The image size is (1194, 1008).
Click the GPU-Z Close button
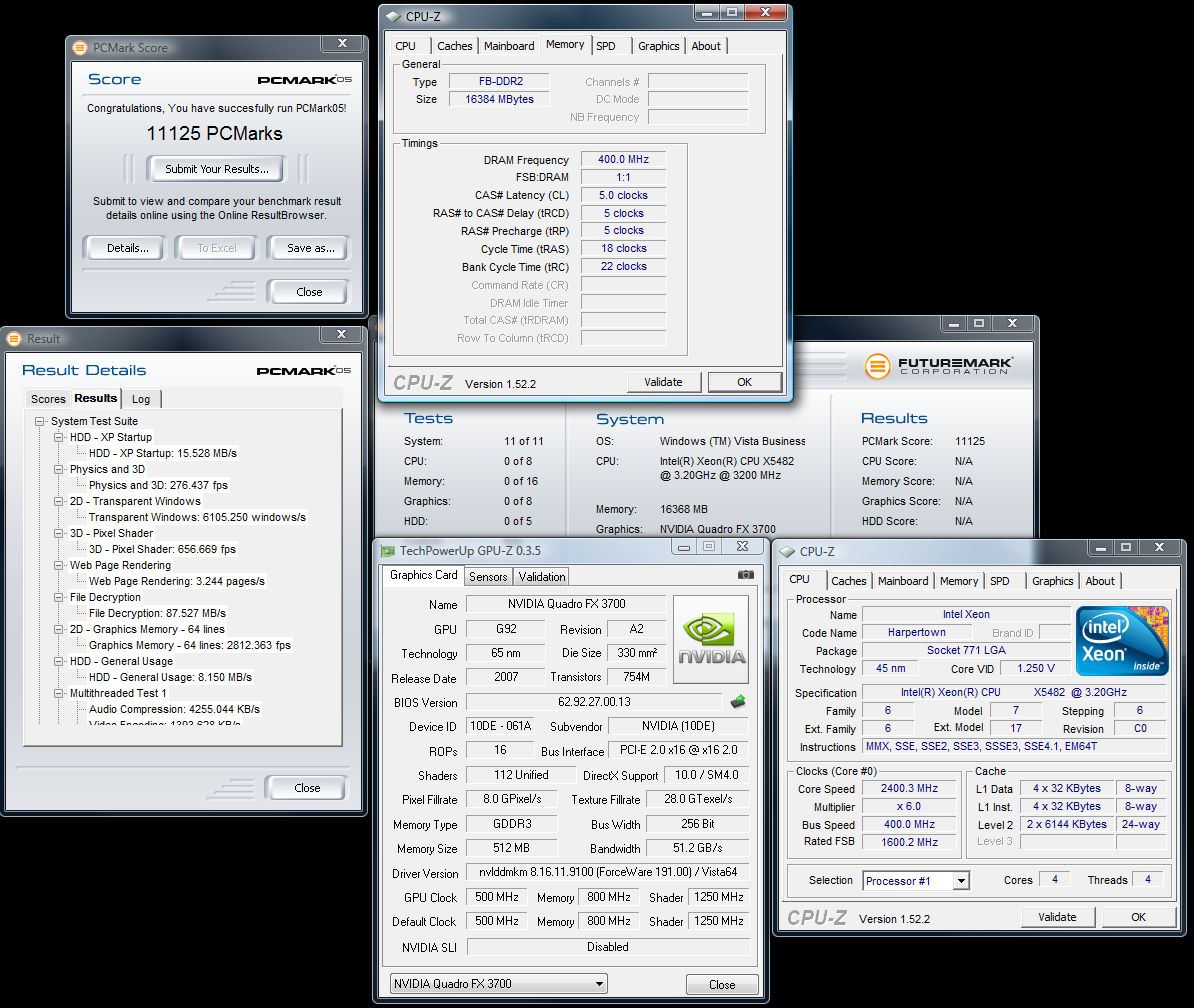[722, 984]
